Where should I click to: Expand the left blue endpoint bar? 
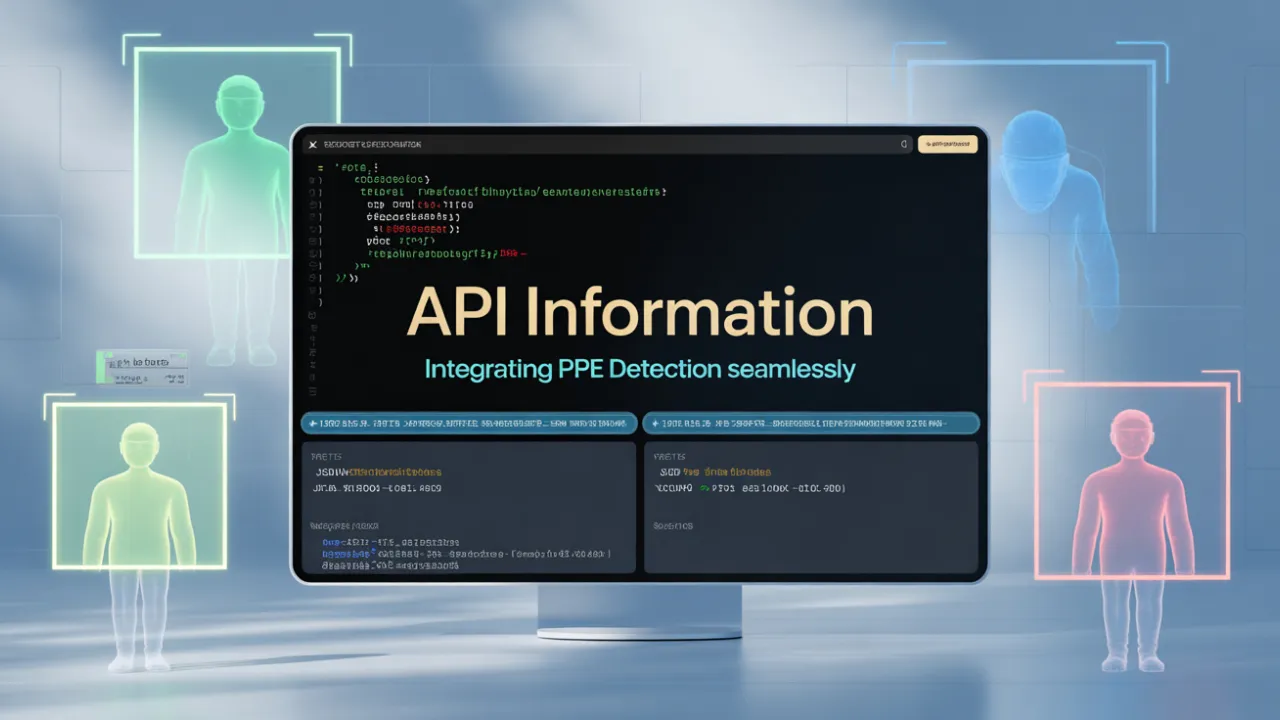[469, 424]
